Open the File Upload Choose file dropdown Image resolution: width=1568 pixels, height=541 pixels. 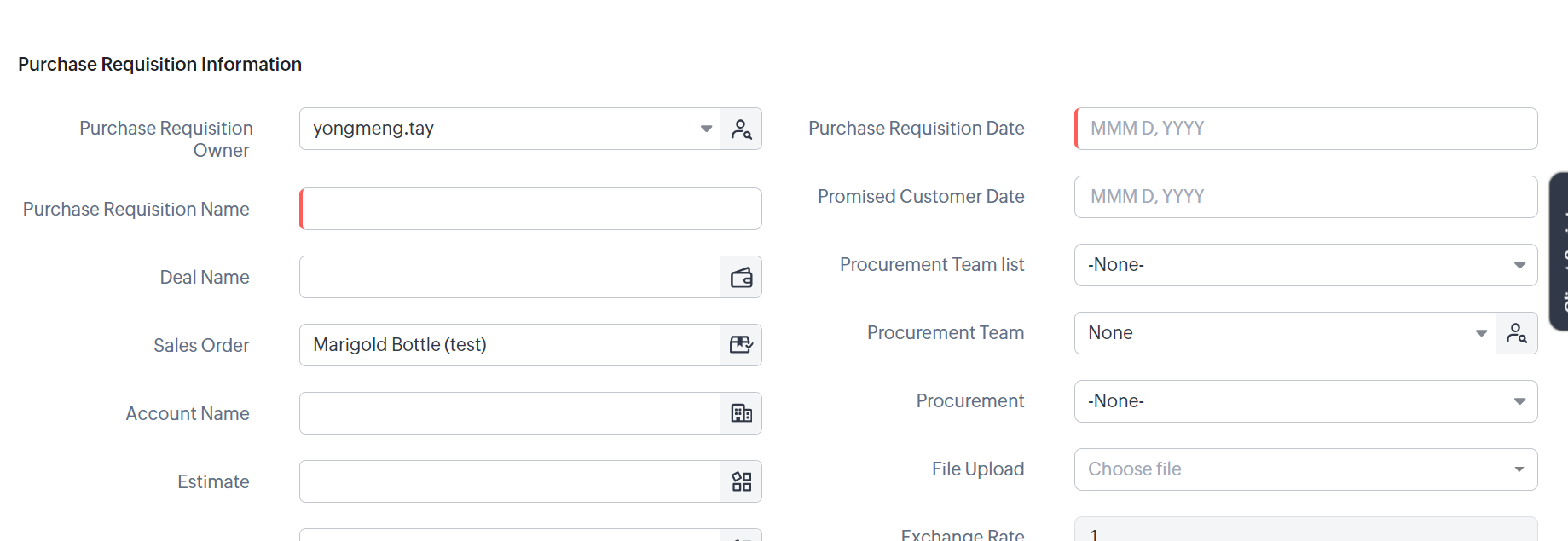tap(1519, 469)
